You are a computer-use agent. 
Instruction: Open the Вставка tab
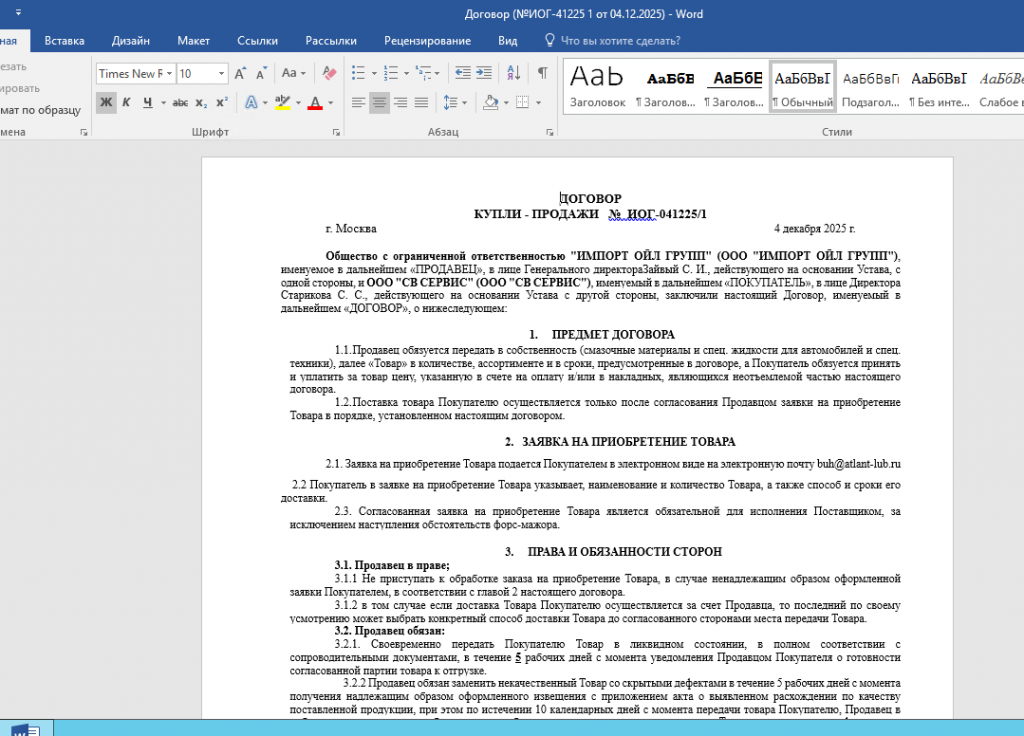click(x=64, y=40)
